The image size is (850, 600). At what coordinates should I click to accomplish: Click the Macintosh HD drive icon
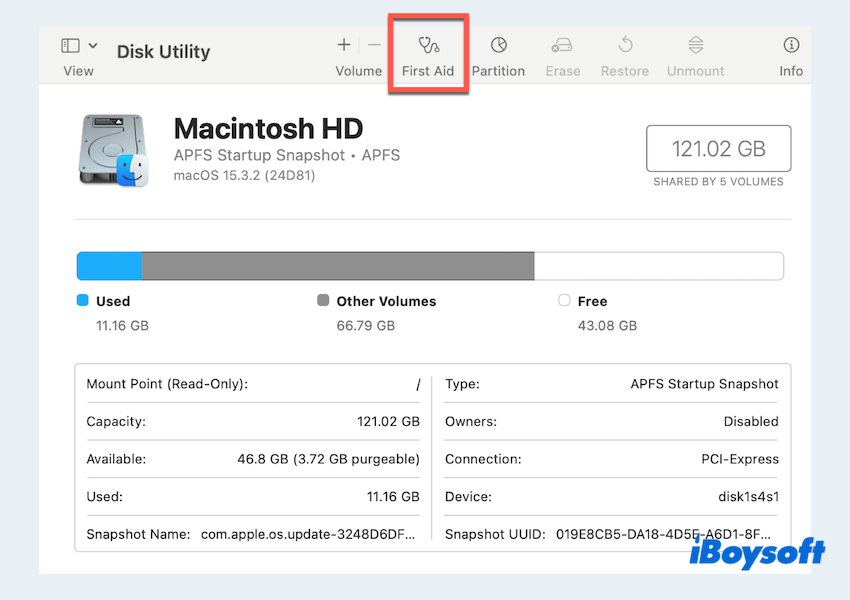pyautogui.click(x=113, y=150)
